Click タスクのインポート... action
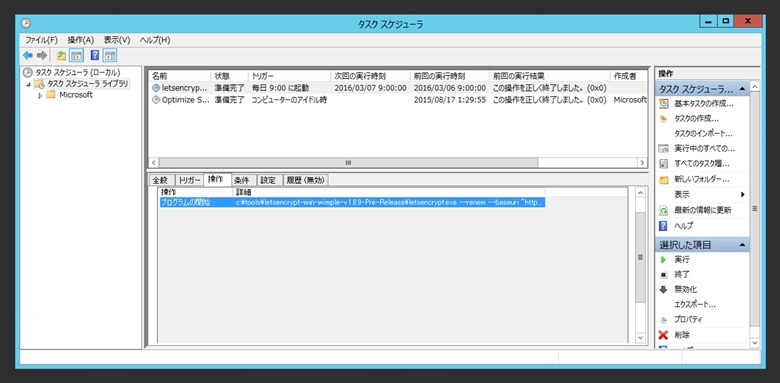The image size is (780, 383). pyautogui.click(x=703, y=134)
